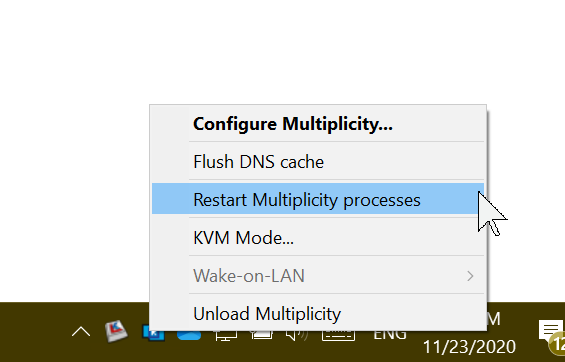Open the speaker volume tray icon

297,335
